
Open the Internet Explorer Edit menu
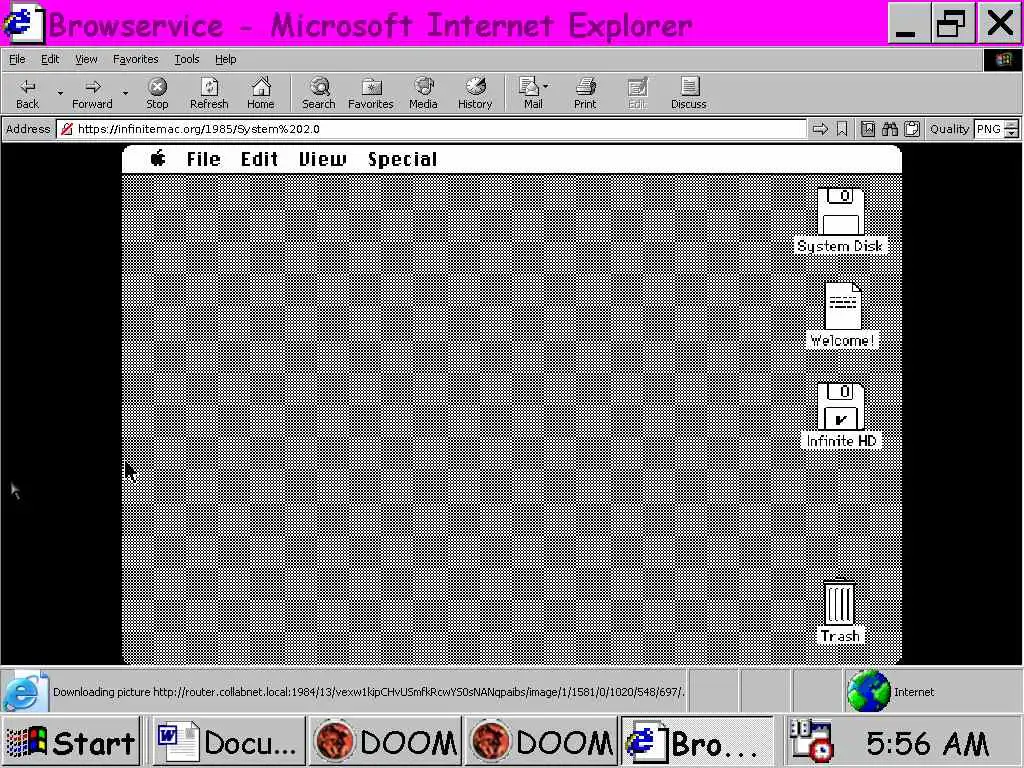(x=50, y=59)
